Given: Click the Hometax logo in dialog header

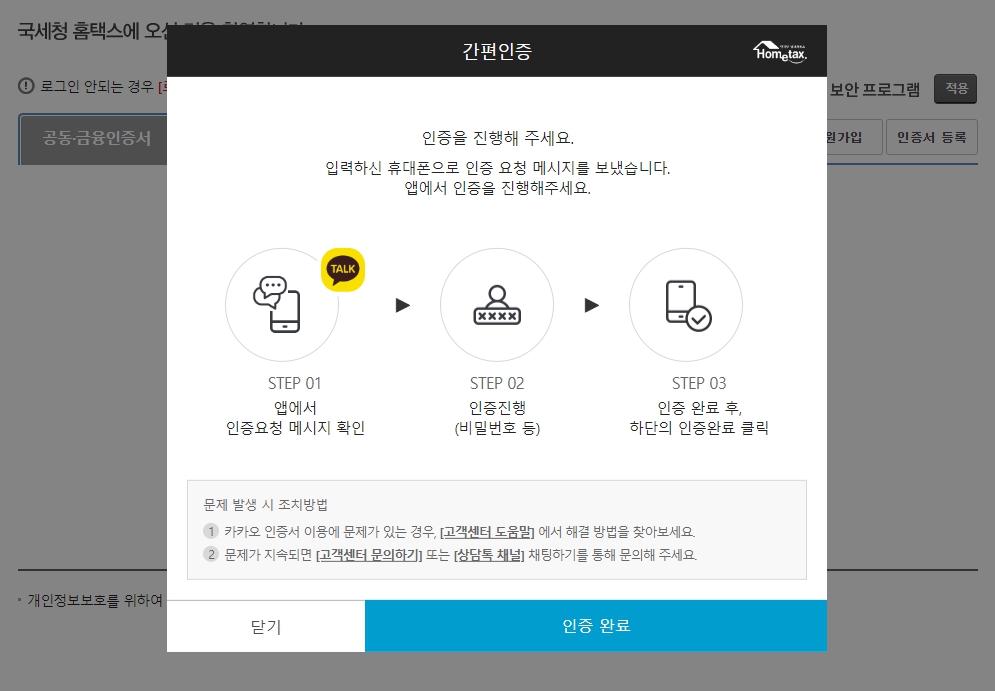Looking at the screenshot, I should pyautogui.click(x=780, y=51).
